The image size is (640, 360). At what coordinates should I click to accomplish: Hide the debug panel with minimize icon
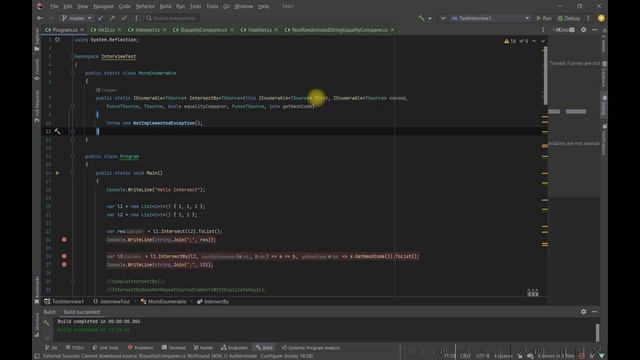coord(595,30)
